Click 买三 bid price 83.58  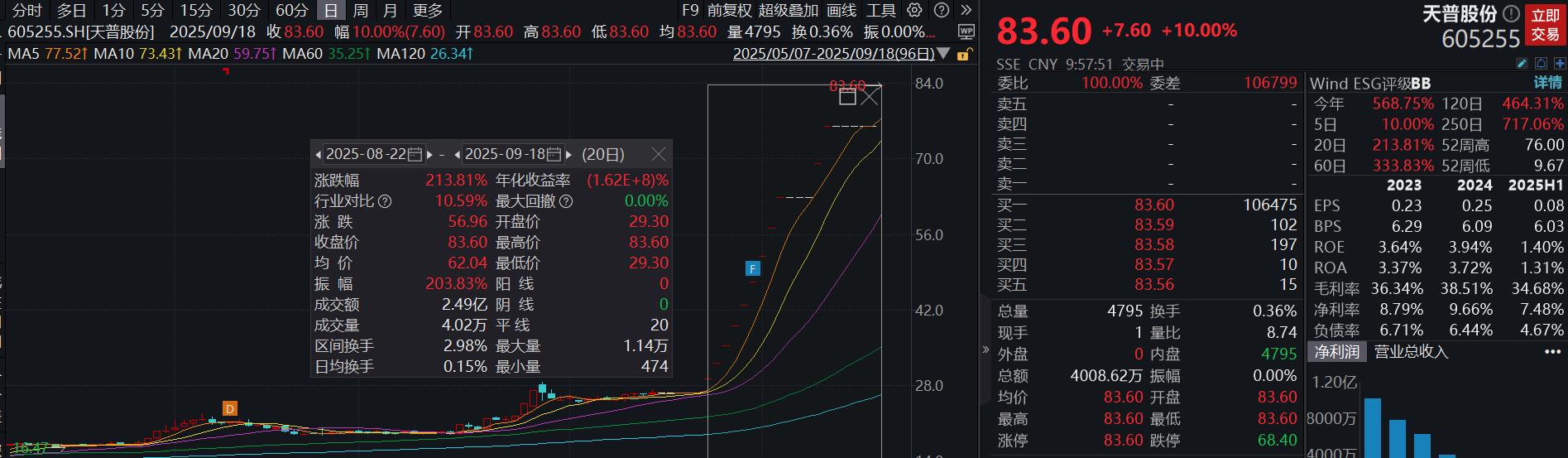(x=1154, y=244)
